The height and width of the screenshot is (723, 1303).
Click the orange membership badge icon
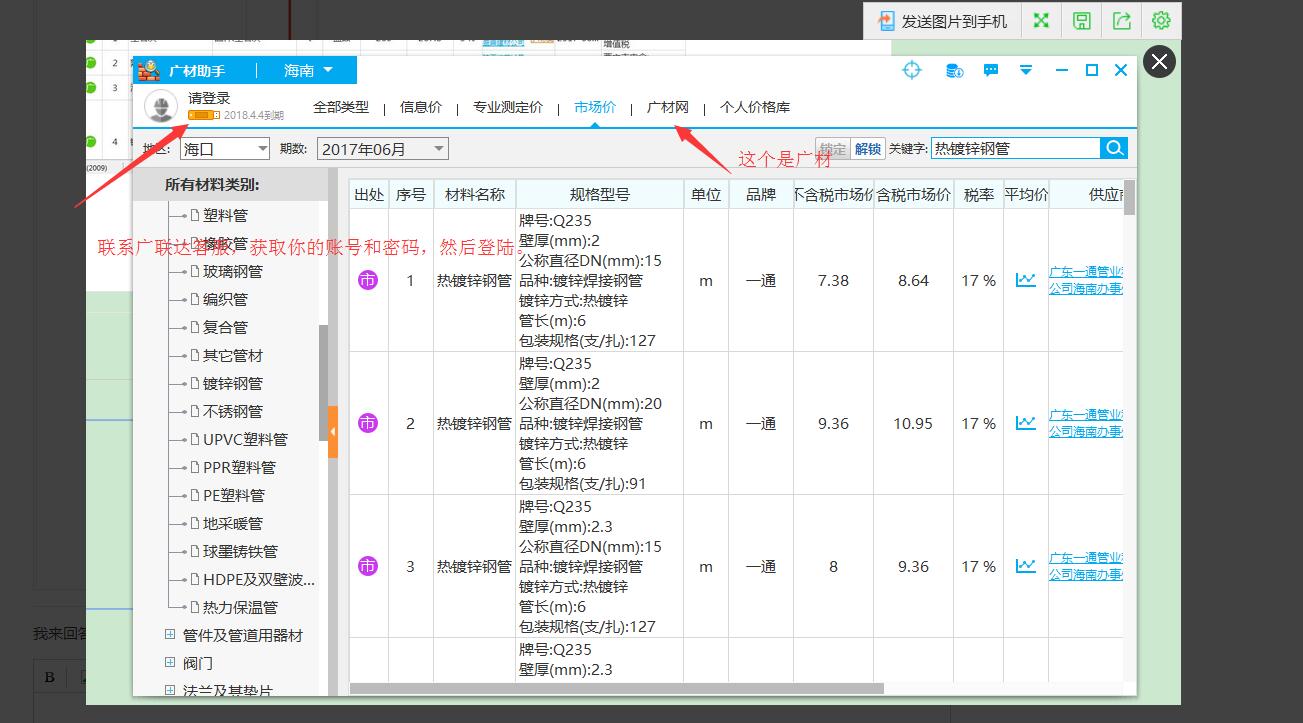pyautogui.click(x=203, y=115)
